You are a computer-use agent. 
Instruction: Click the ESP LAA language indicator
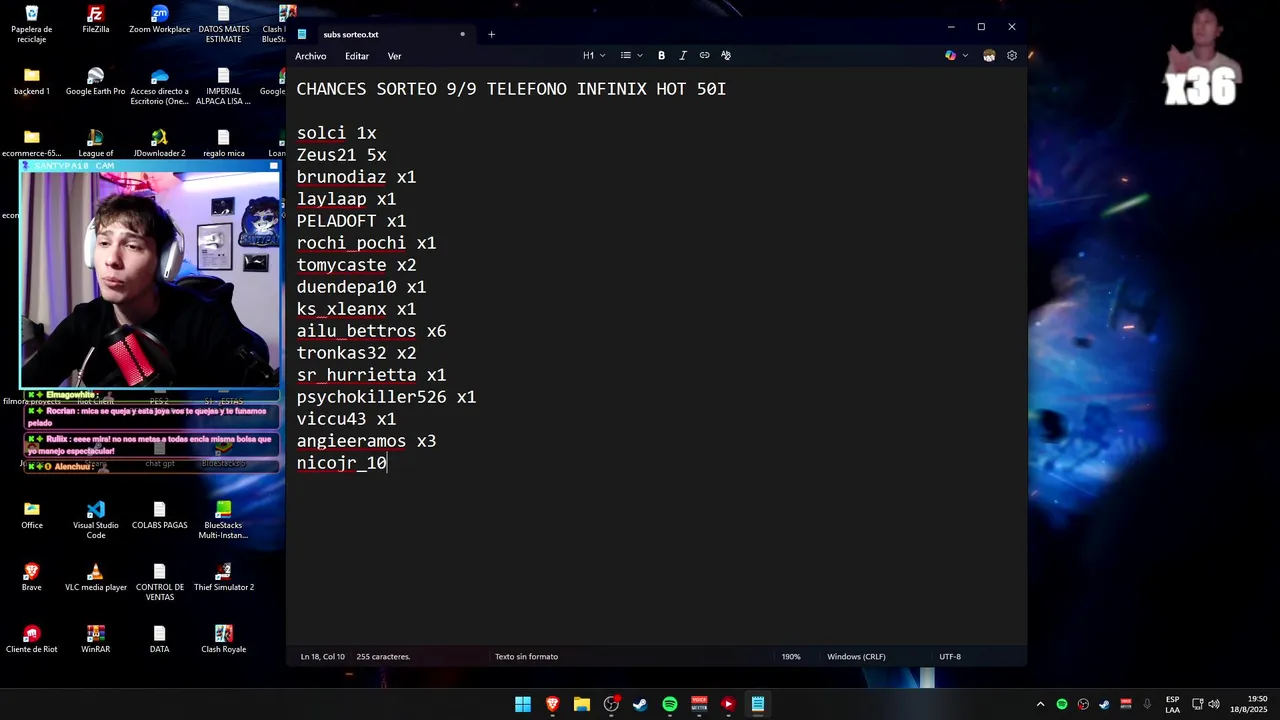1172,704
